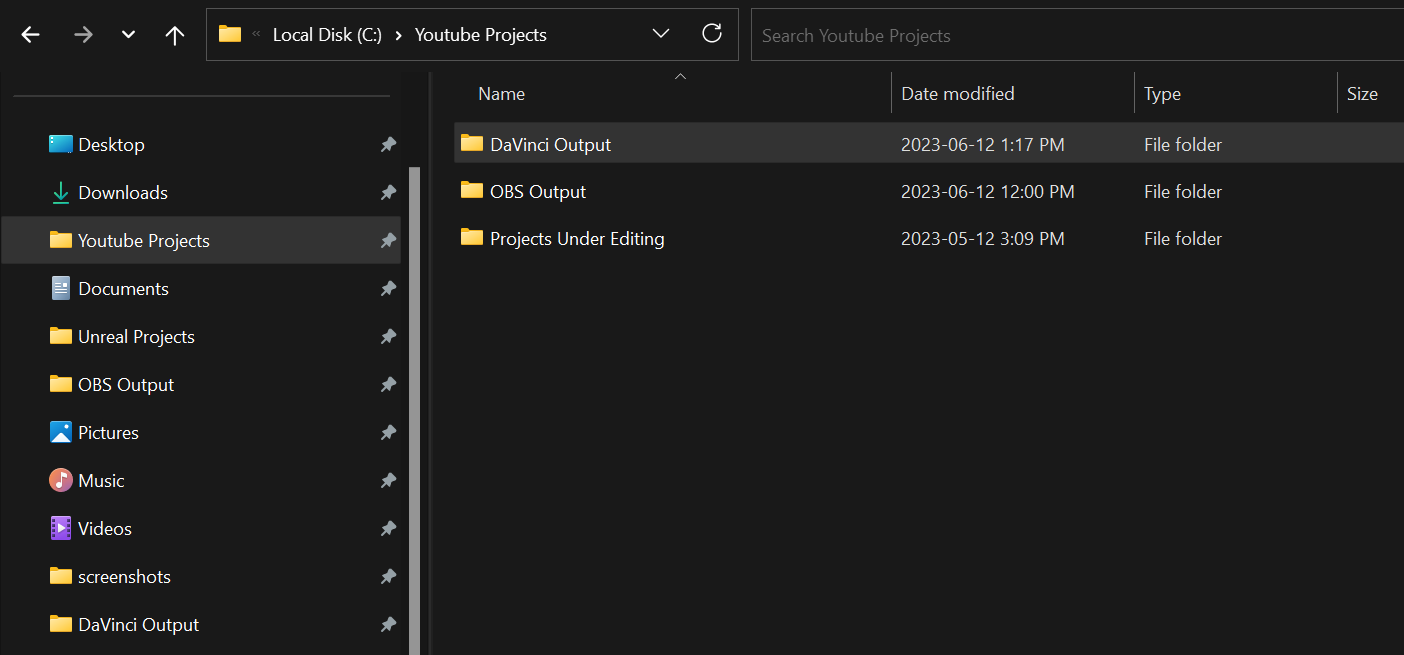
Task: Click the Forward navigation arrow
Action: 83,35
